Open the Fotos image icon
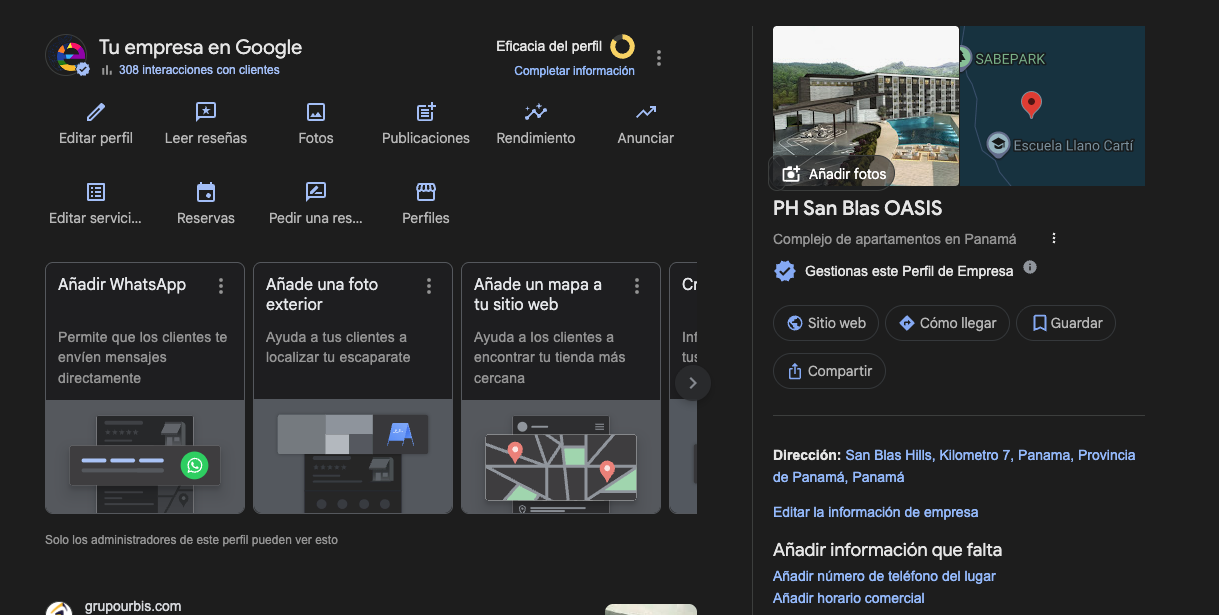The width and height of the screenshot is (1219, 615). (316, 112)
